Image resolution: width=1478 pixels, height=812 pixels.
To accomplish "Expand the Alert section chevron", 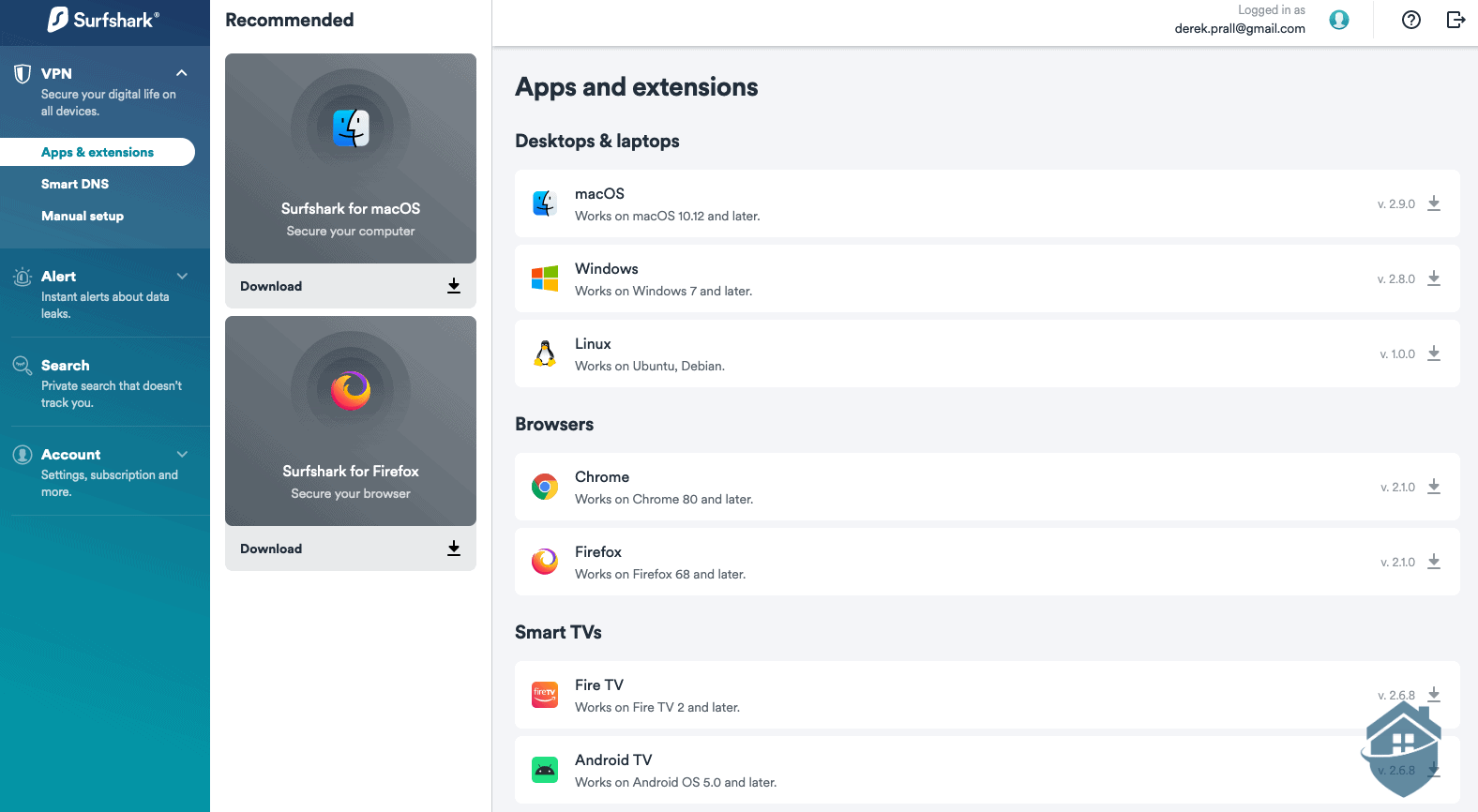I will click(x=182, y=276).
